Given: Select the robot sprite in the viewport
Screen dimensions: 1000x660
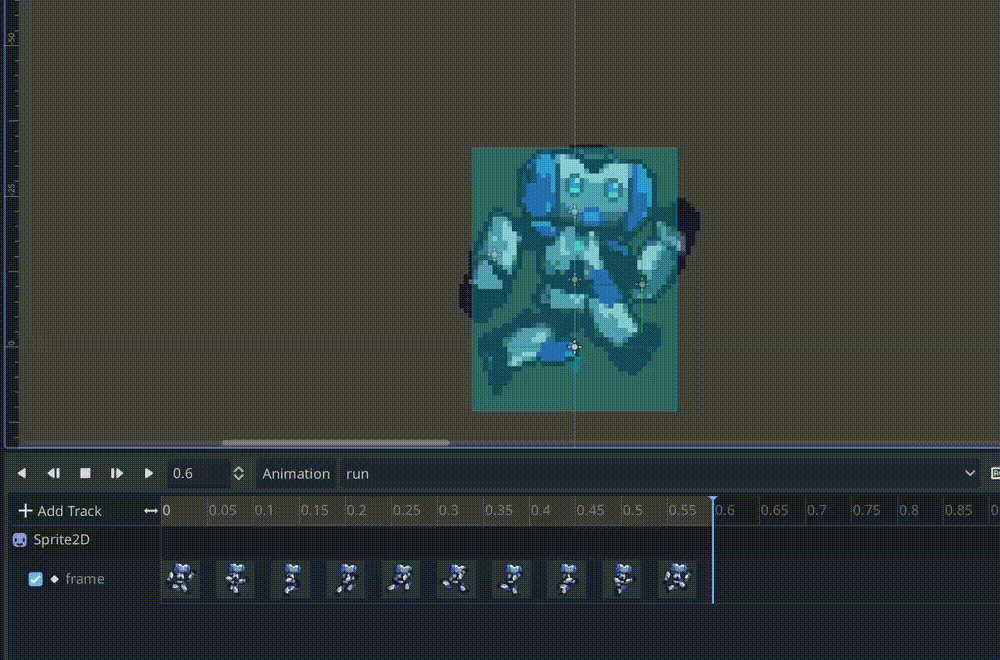Looking at the screenshot, I should pos(575,279).
